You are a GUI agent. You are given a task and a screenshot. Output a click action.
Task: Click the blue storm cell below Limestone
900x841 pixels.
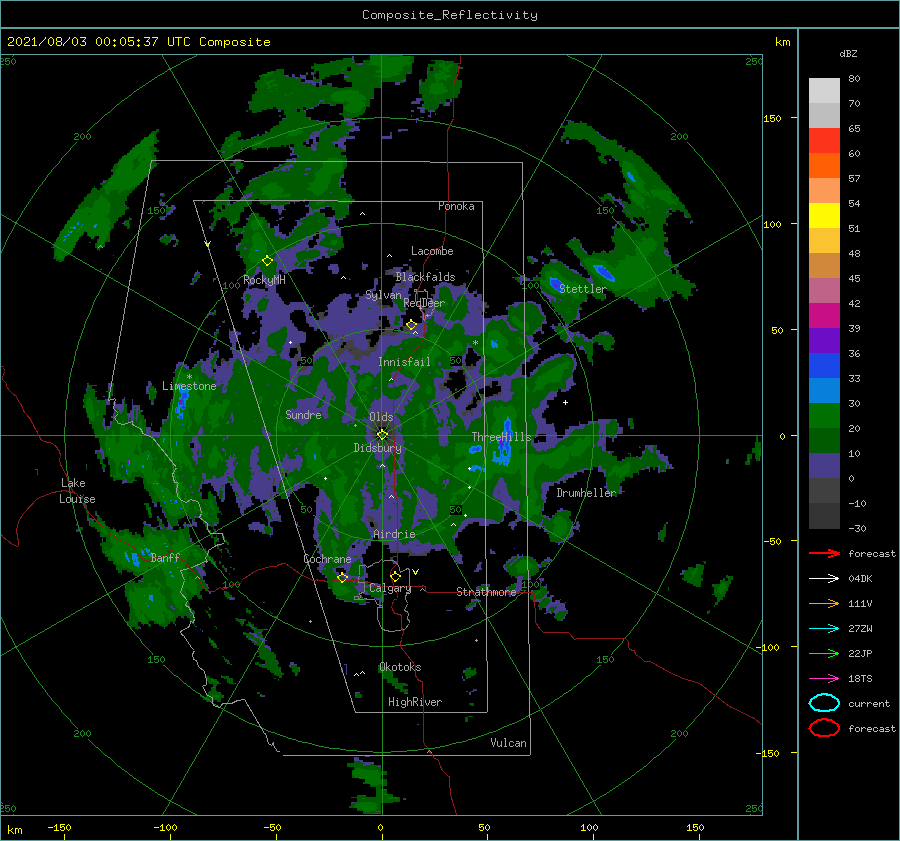tap(182, 402)
